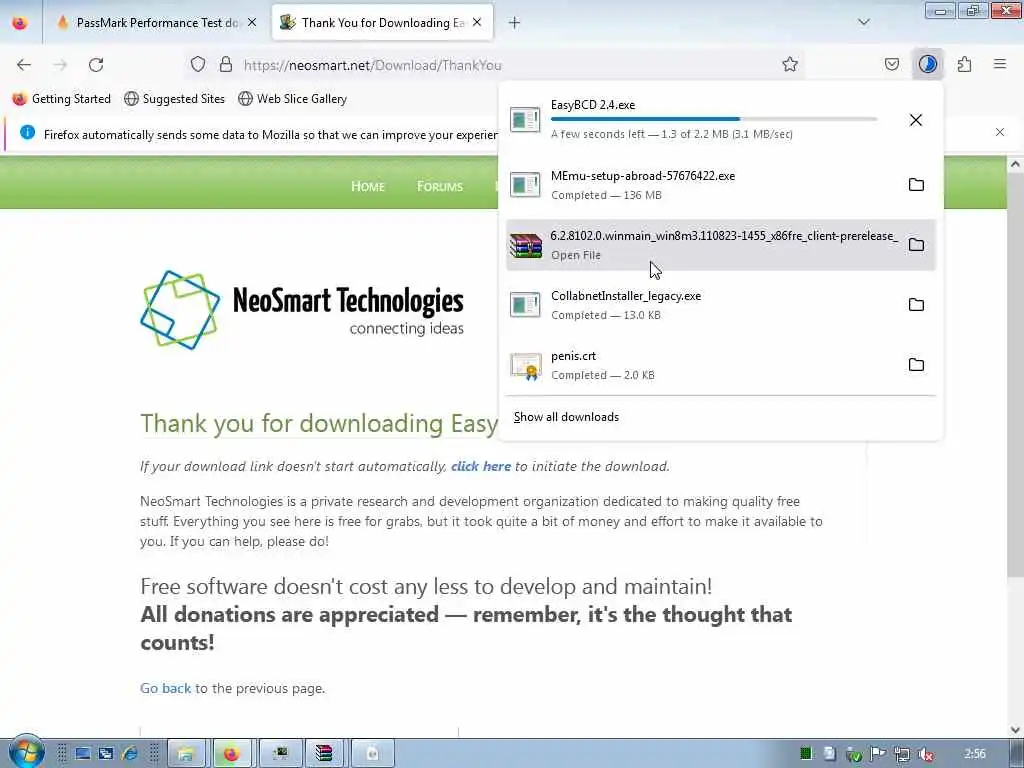
Task: Cancel the EasyBCD 2.4.exe download
Action: click(x=916, y=120)
